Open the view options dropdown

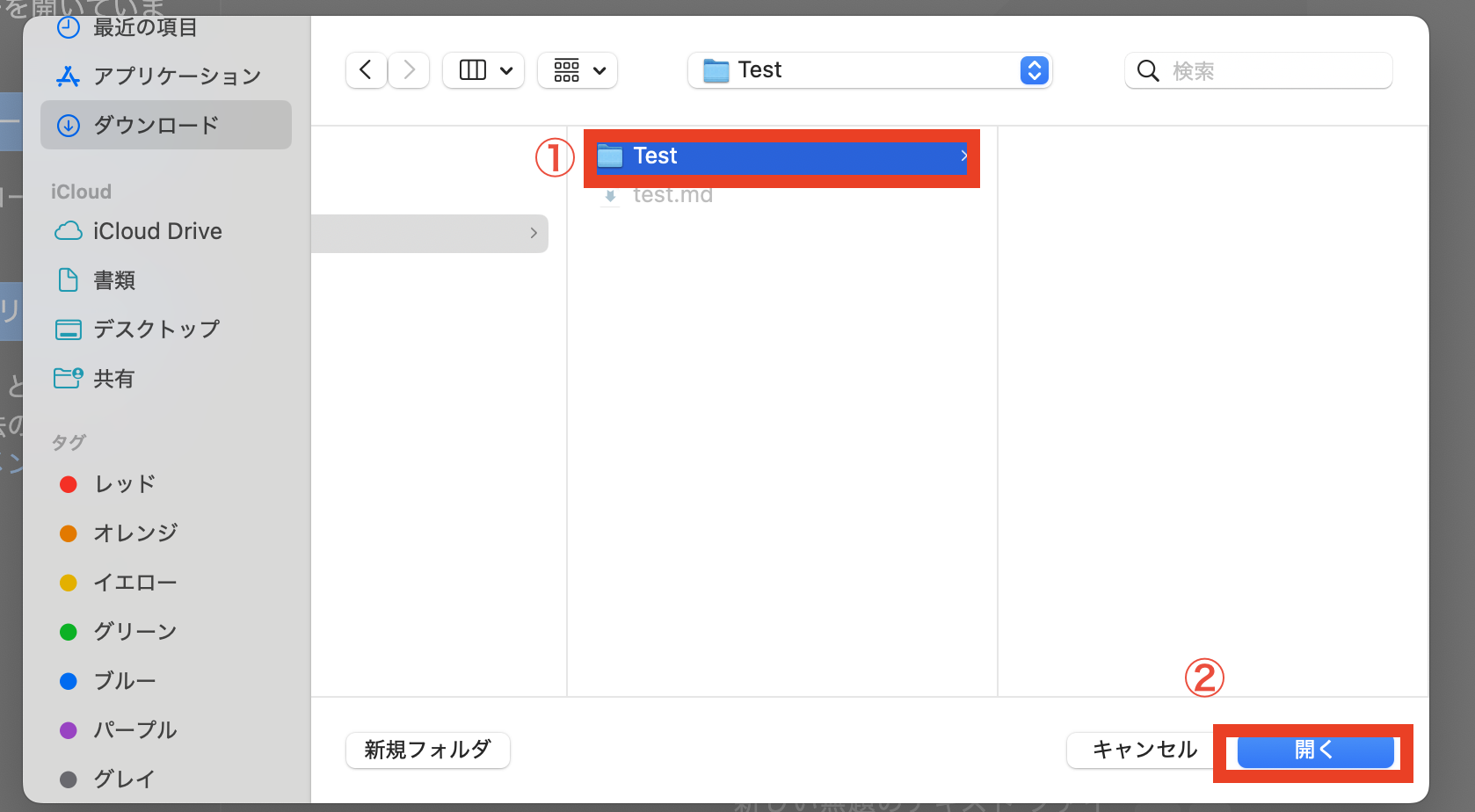click(x=578, y=70)
